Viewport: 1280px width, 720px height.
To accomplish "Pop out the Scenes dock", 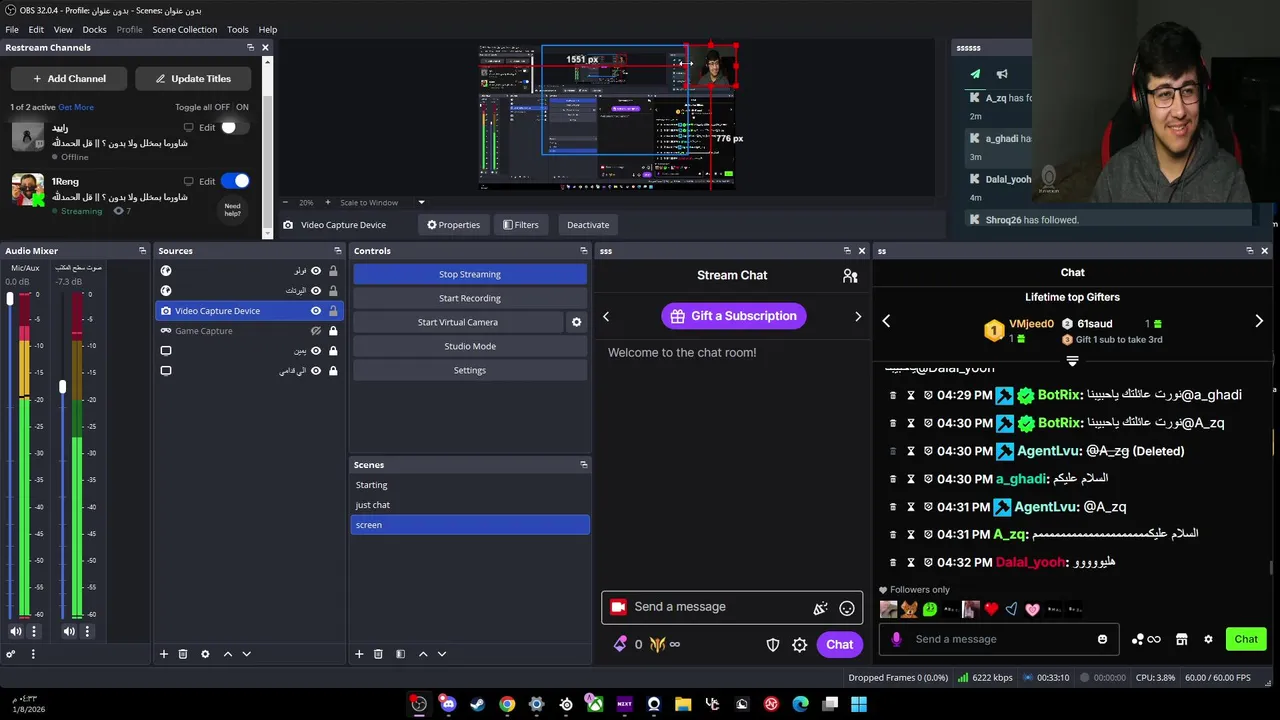I will point(583,465).
